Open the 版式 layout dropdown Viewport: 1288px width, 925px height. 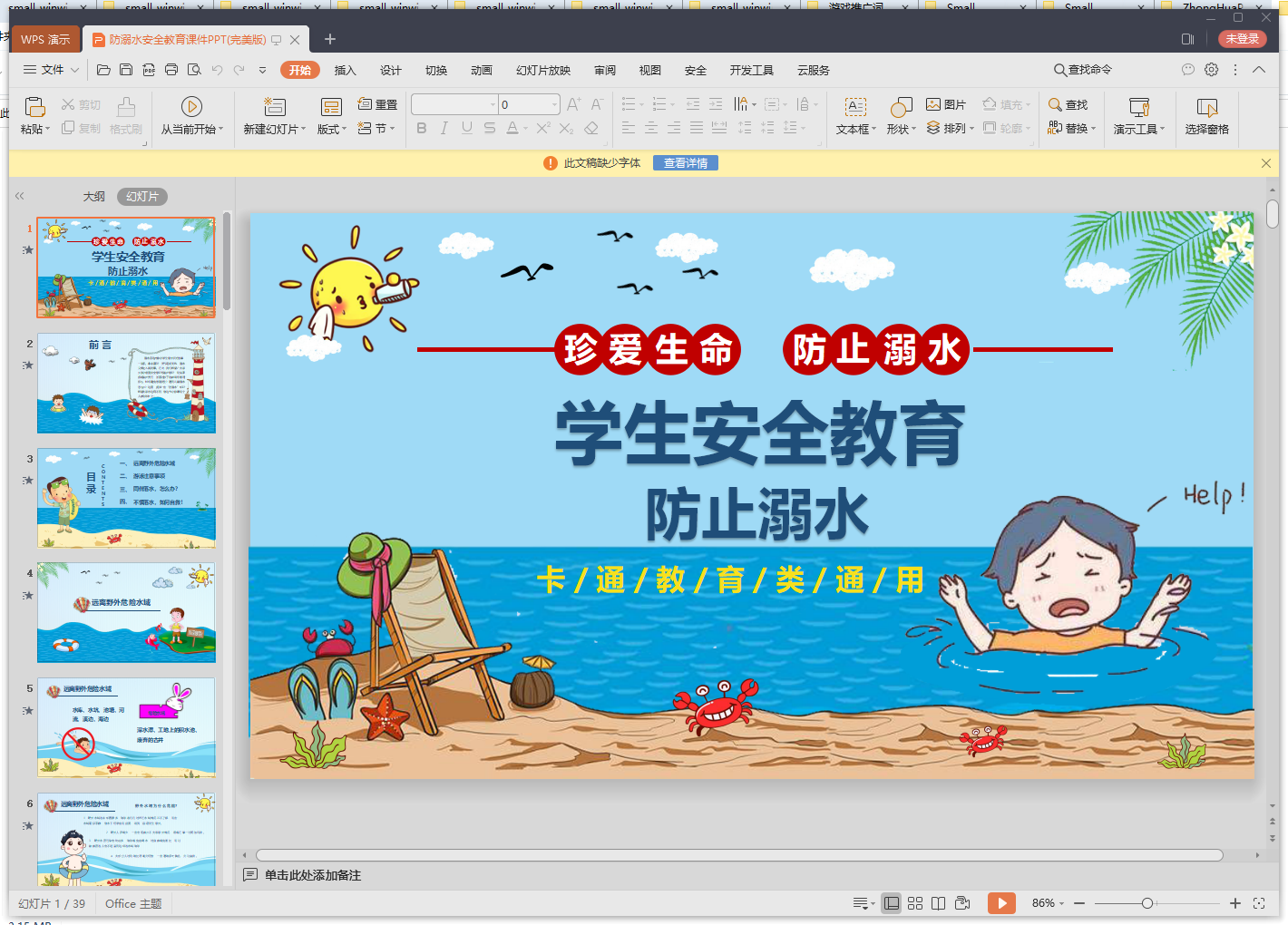[331, 128]
